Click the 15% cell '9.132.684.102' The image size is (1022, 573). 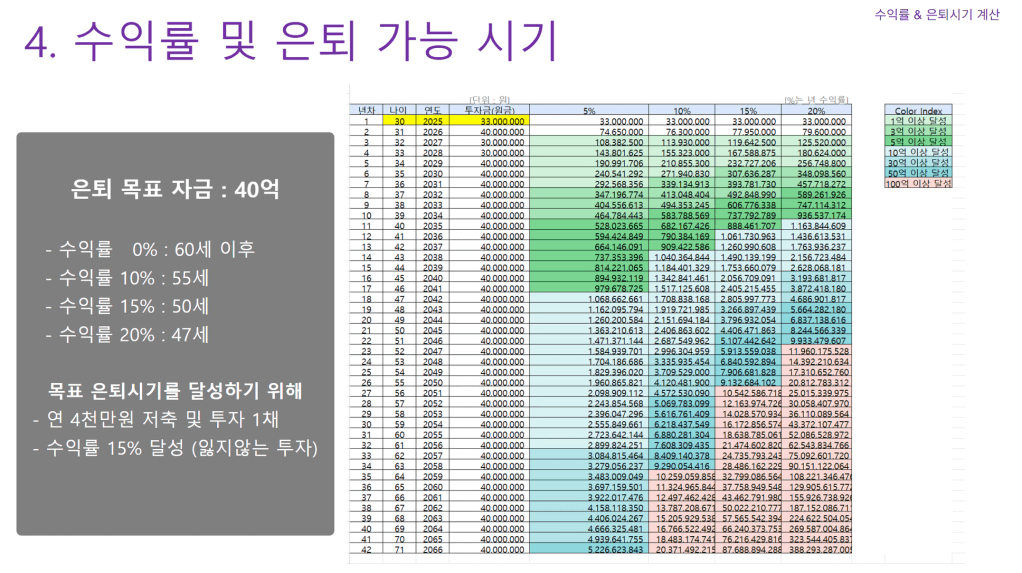click(x=748, y=382)
